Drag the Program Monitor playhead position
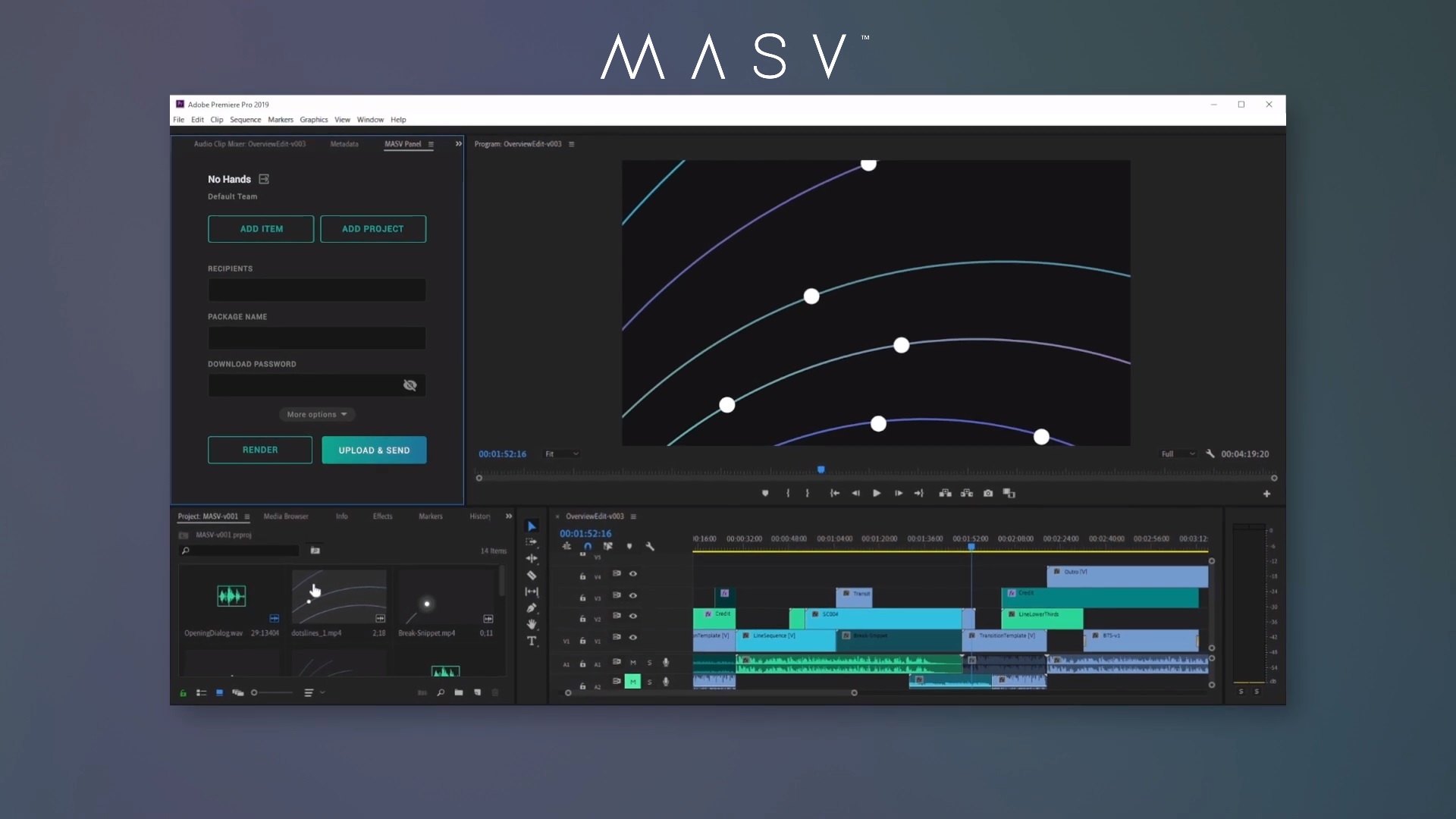The image size is (1456, 819). point(821,470)
